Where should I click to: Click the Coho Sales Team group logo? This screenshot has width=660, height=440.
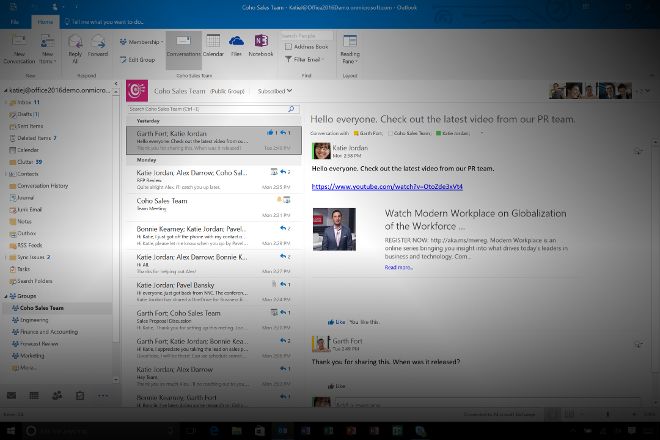(137, 91)
